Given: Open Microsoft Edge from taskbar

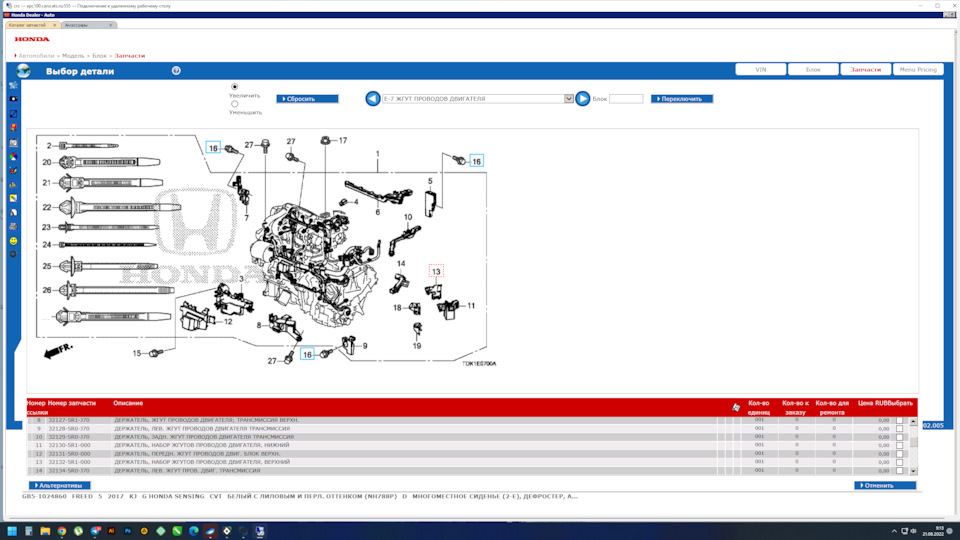Looking at the screenshot, I should [x=194, y=531].
